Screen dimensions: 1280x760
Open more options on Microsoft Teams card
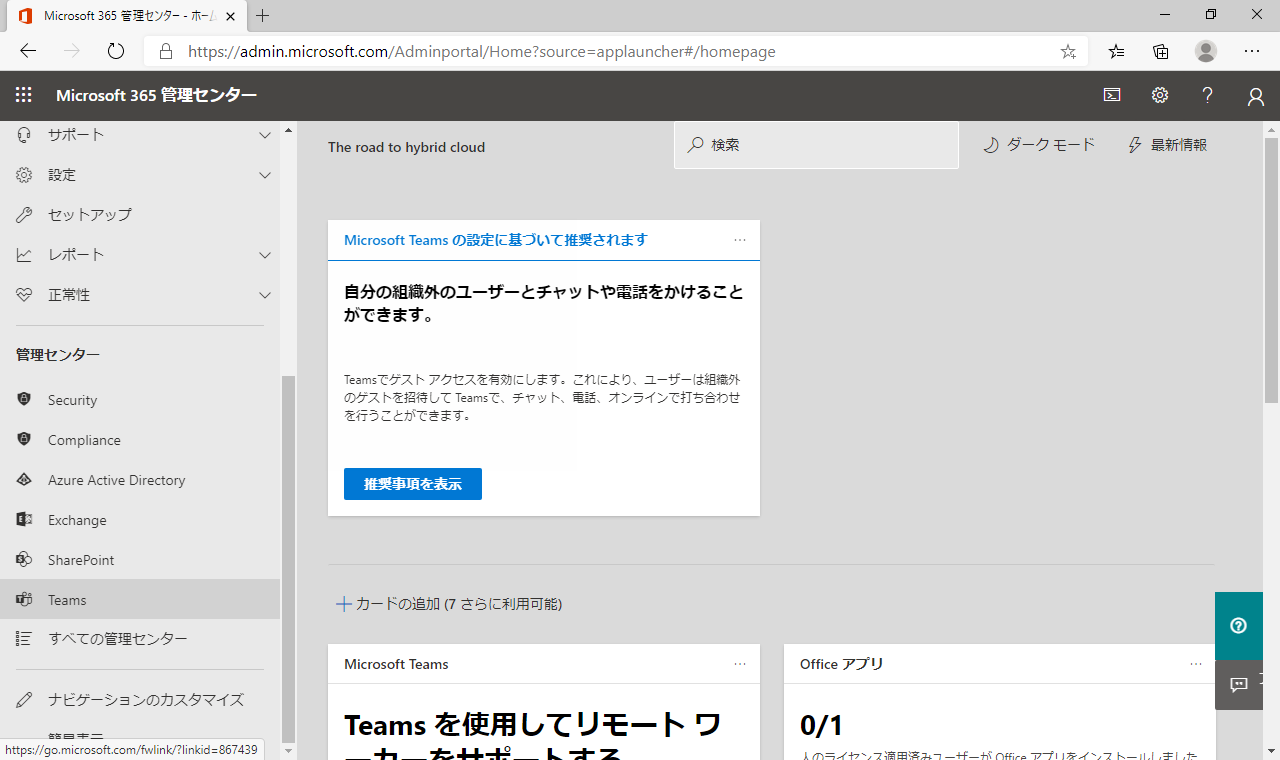pos(740,664)
